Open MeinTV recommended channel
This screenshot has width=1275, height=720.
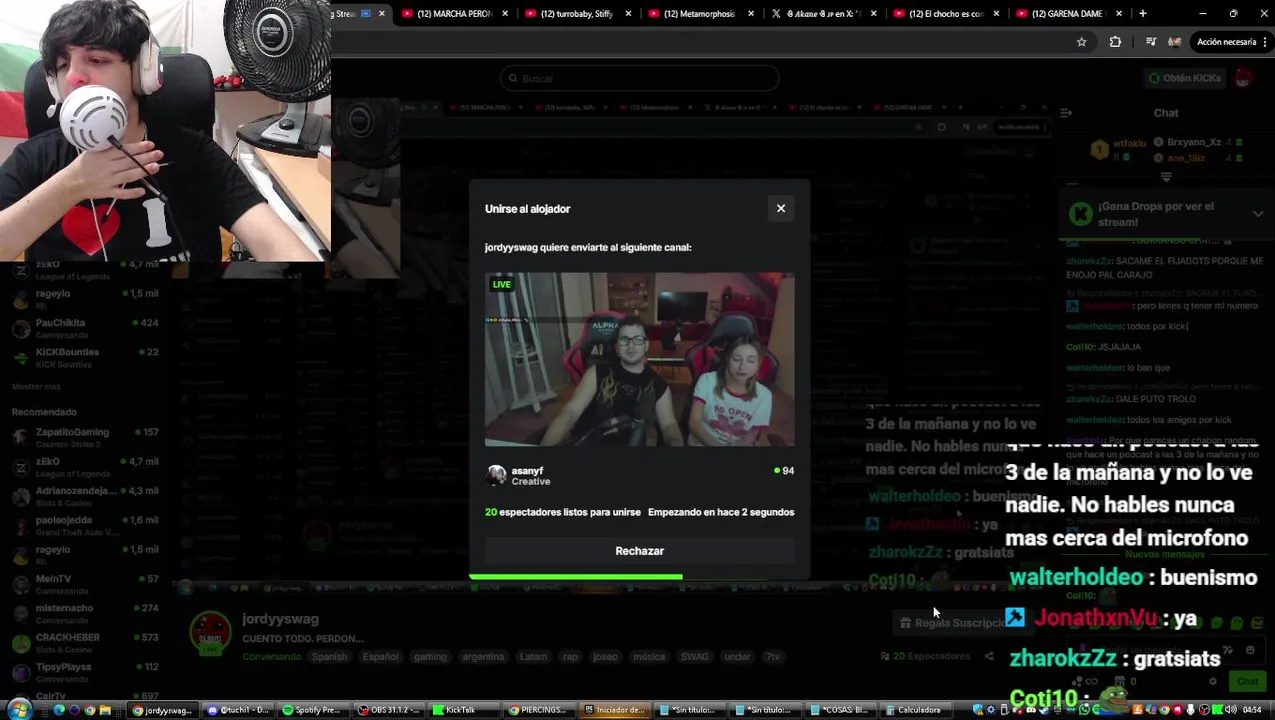[85, 584]
